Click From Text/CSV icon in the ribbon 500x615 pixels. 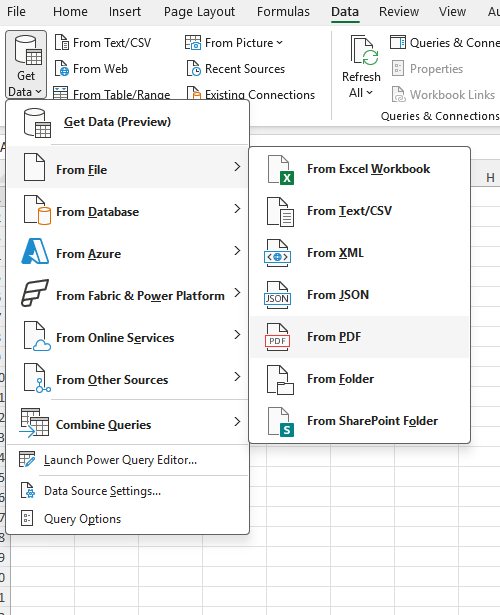point(62,42)
